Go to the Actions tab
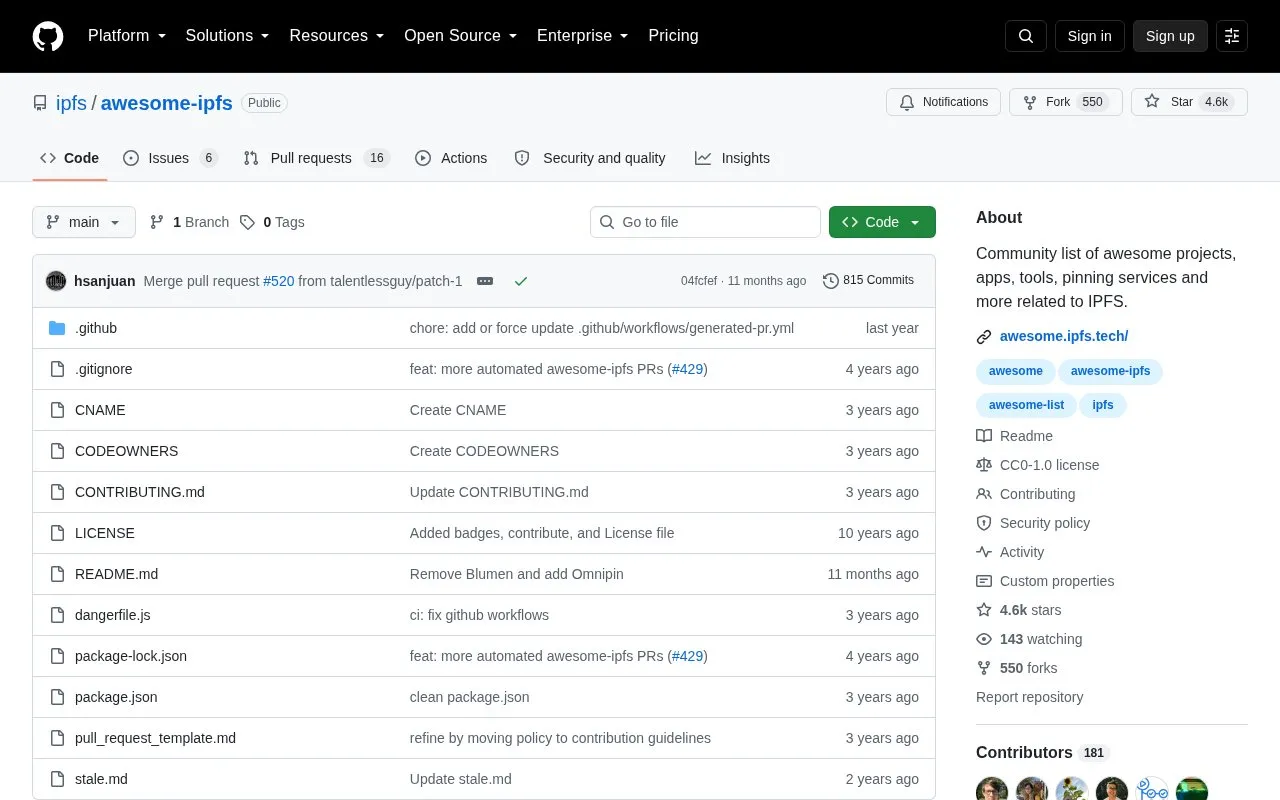Screen dimensions: 1280x800 point(451,158)
